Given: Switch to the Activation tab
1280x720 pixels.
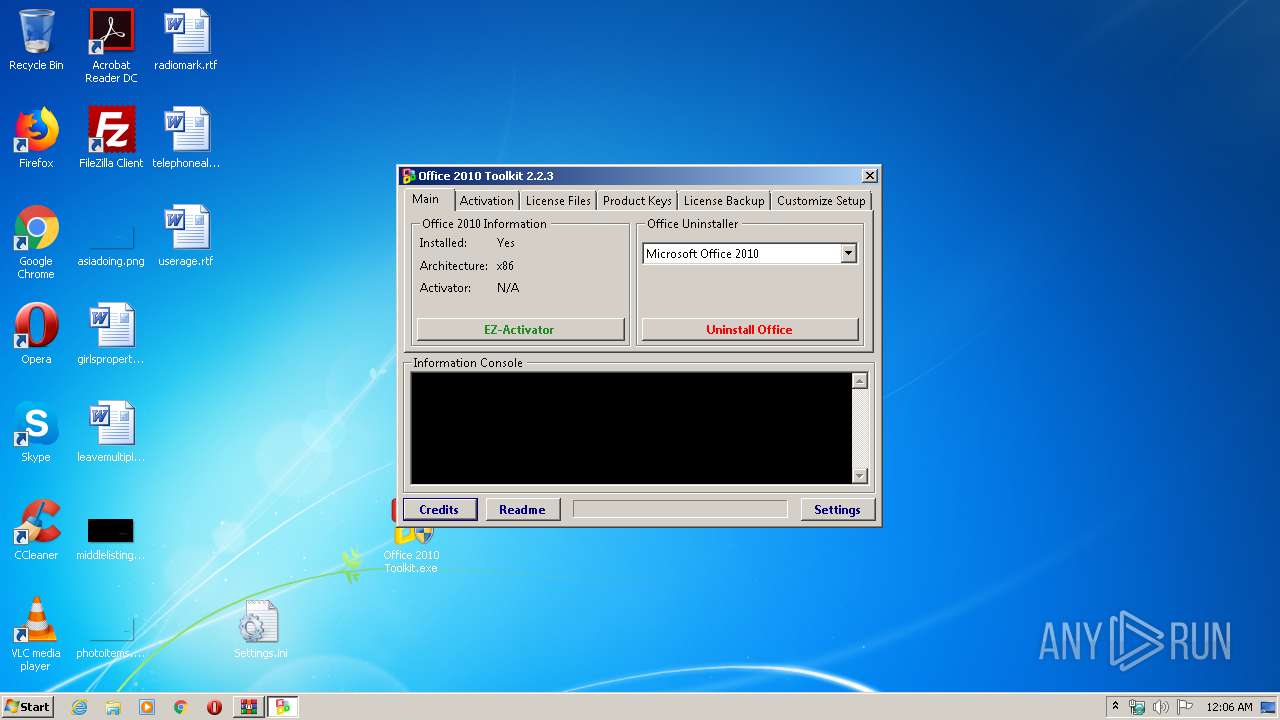Looking at the screenshot, I should [x=487, y=200].
